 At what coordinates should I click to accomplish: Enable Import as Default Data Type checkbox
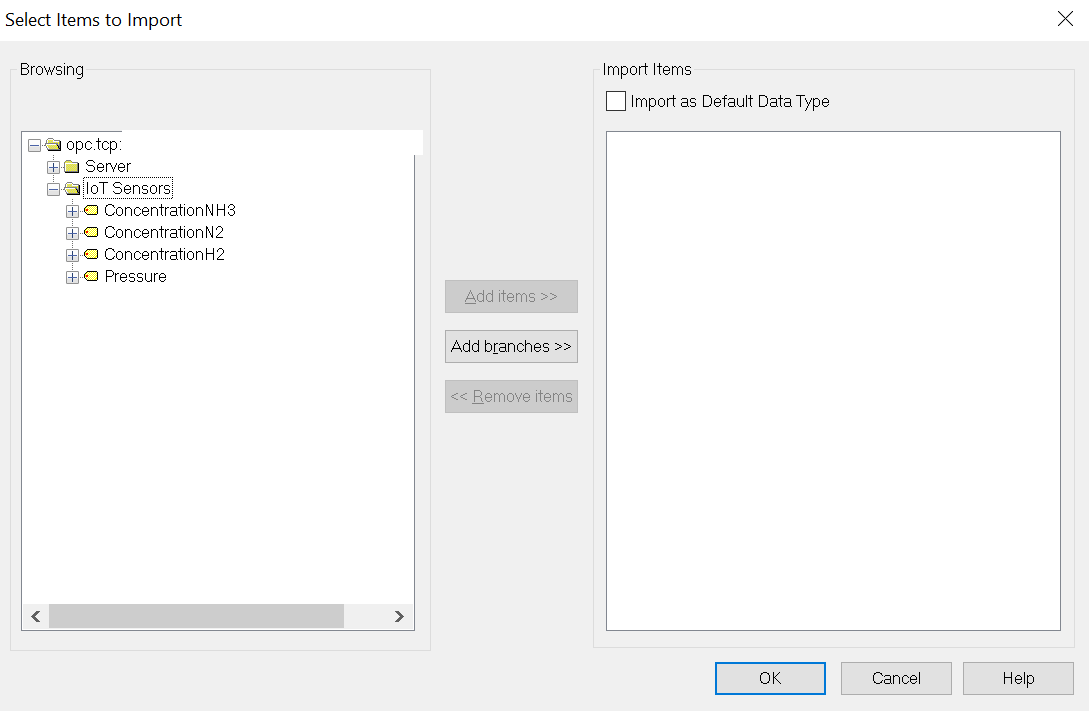[x=616, y=101]
